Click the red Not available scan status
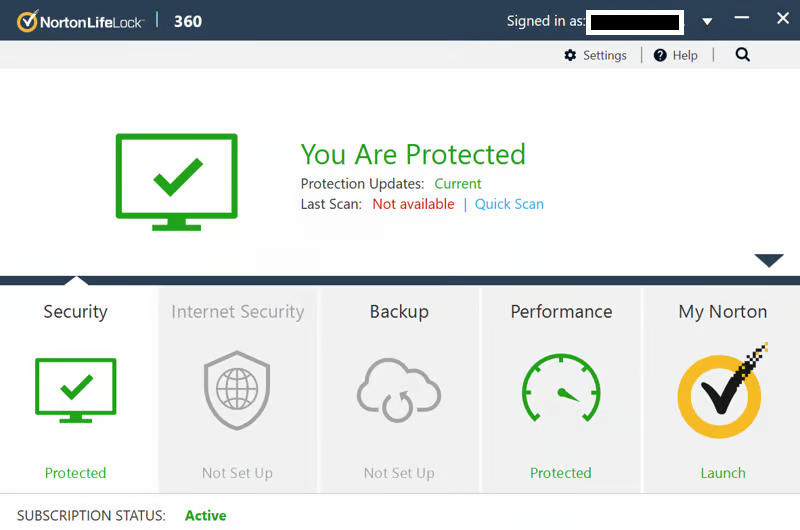800x530 pixels. (x=413, y=204)
